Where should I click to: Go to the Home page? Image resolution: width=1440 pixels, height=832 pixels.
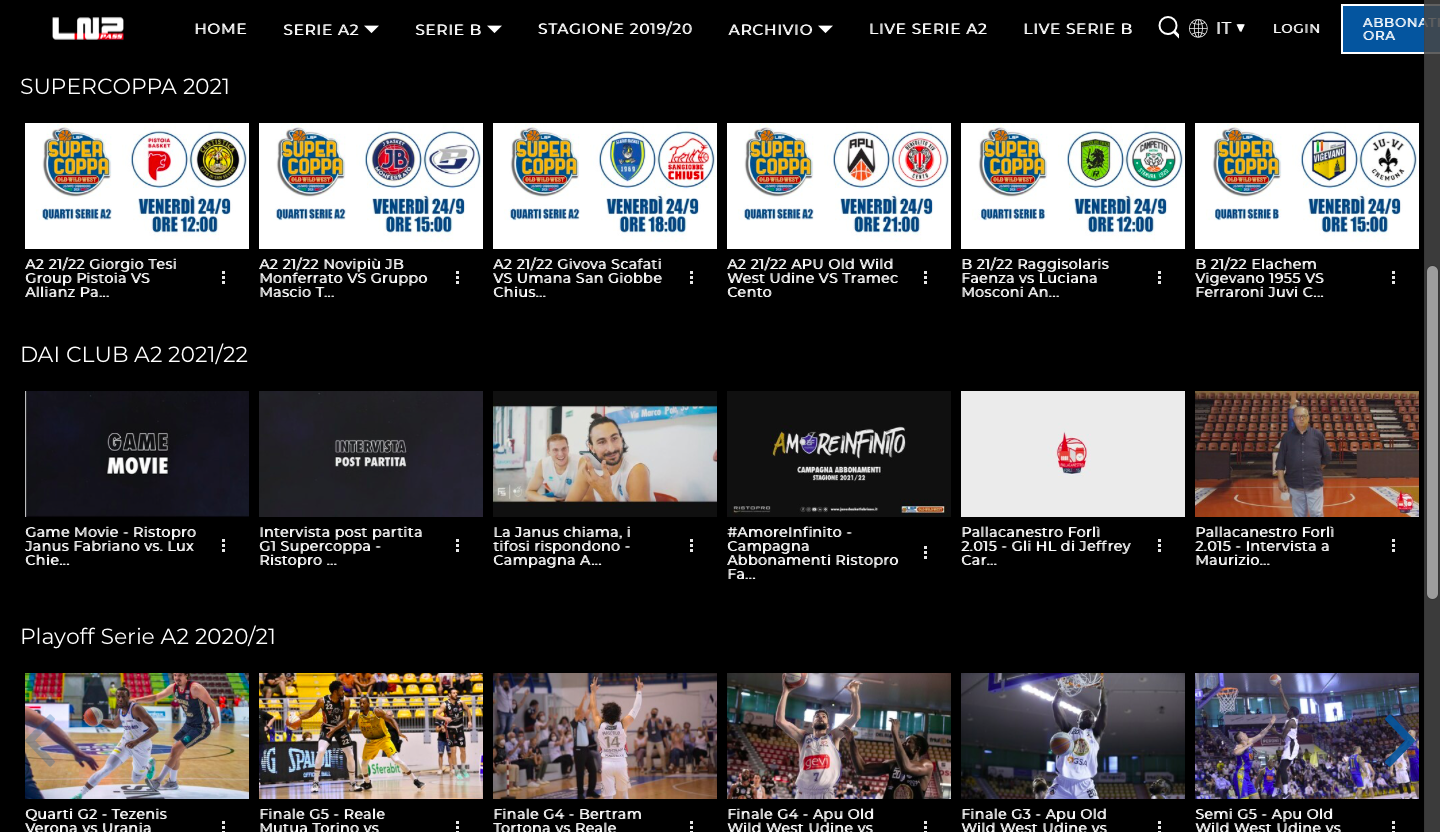(220, 29)
